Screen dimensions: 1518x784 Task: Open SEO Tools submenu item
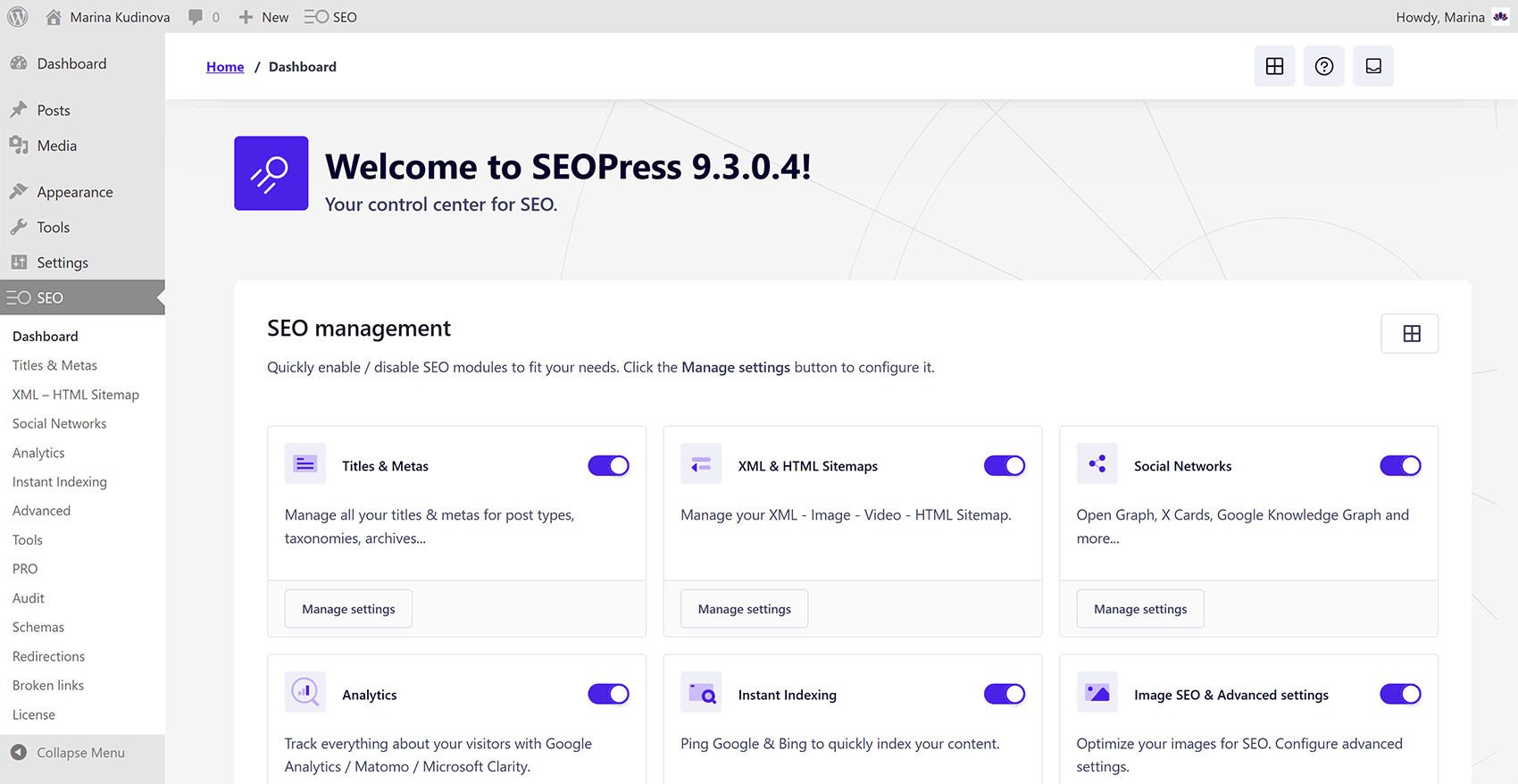pos(28,540)
